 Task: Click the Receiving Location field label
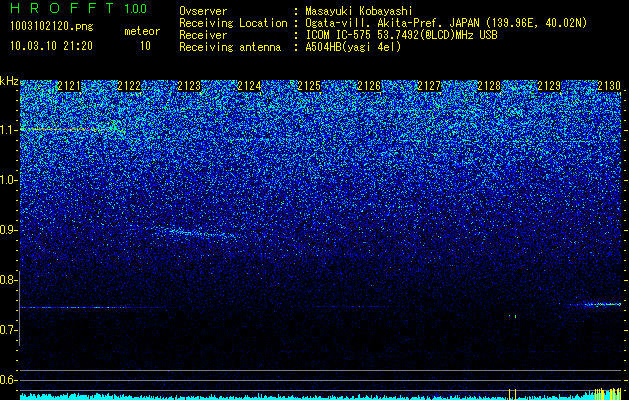pos(233,23)
